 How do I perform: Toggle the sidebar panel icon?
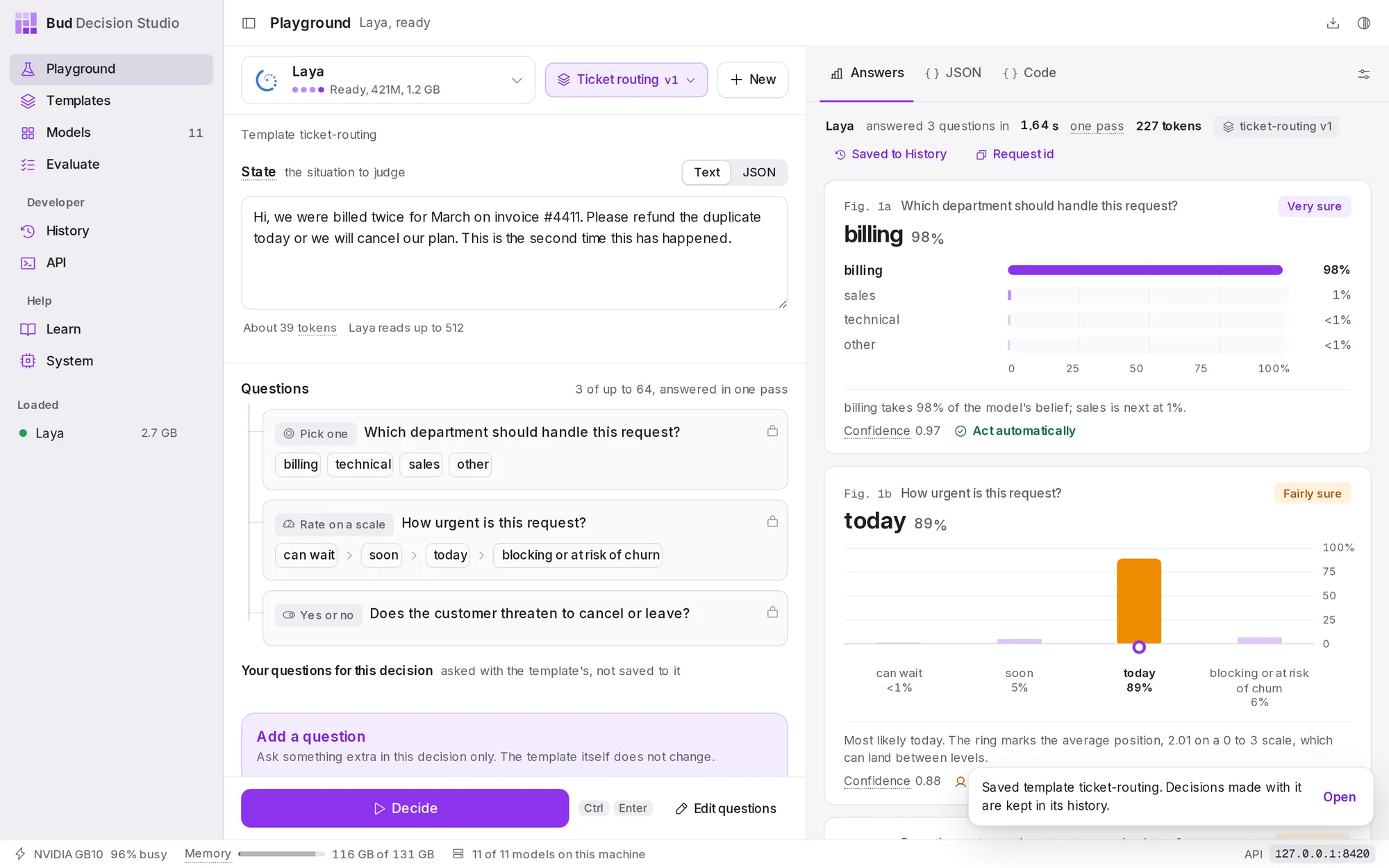[x=249, y=23]
